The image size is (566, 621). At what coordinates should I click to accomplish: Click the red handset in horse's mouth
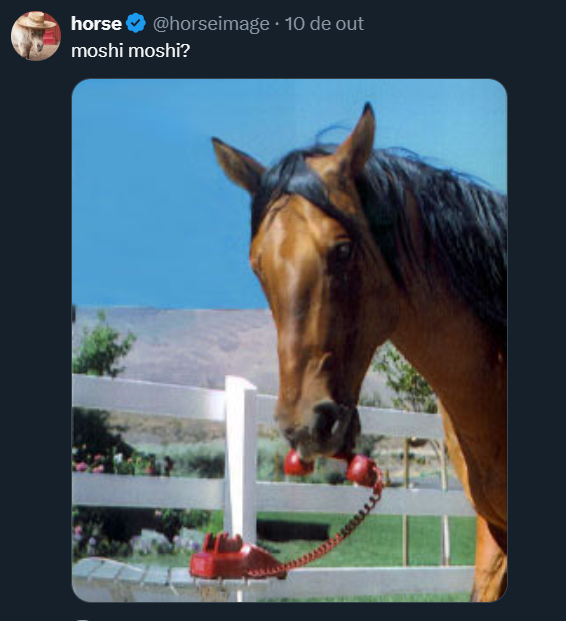[x=333, y=466]
